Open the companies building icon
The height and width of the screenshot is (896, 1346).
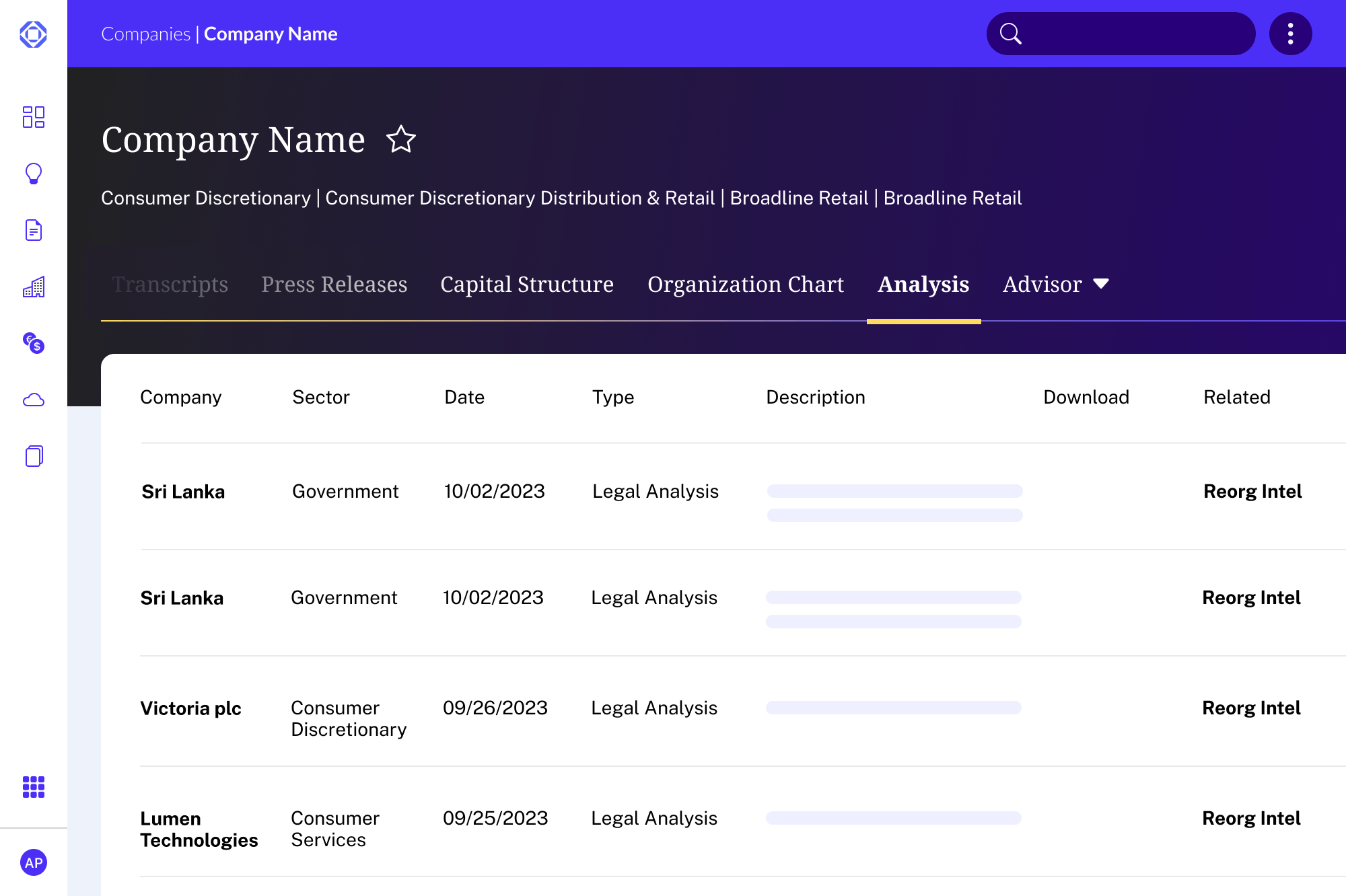point(33,287)
